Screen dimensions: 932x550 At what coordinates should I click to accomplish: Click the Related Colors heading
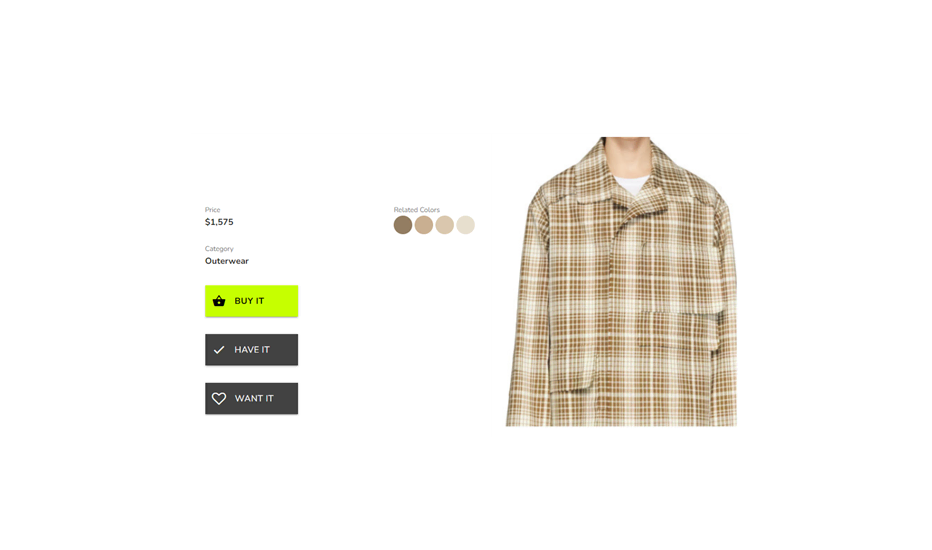417,210
